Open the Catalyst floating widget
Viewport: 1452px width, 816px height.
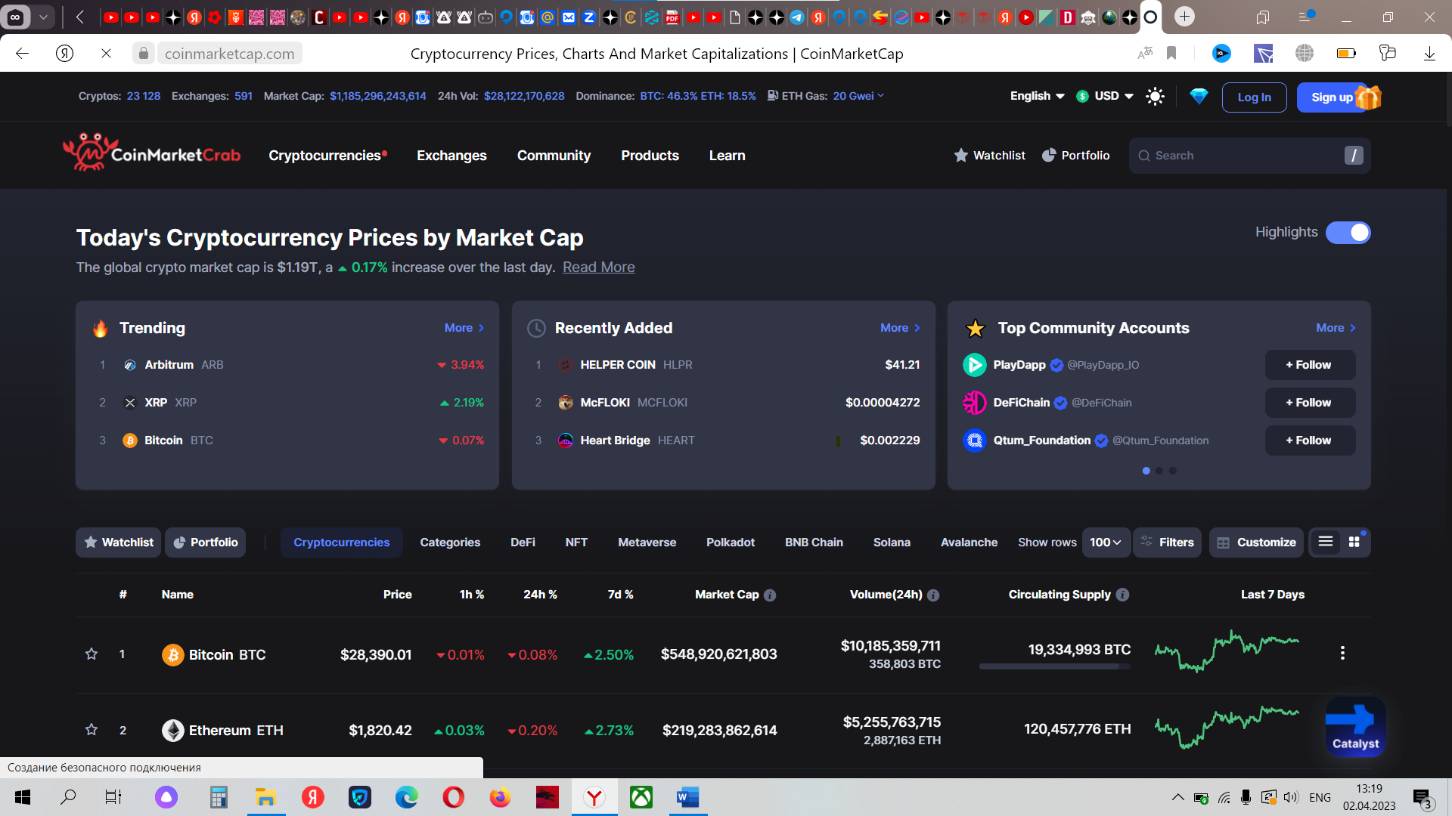tap(1355, 727)
